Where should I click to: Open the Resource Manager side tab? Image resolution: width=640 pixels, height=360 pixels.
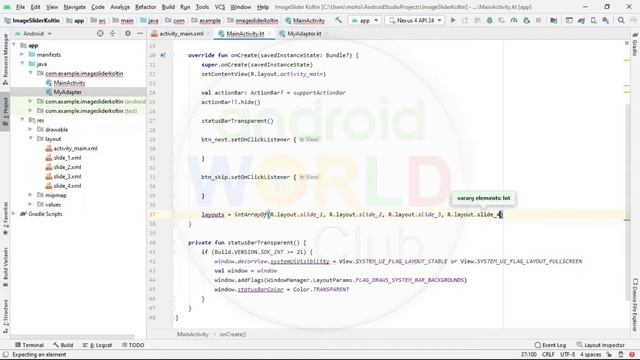click(5, 59)
